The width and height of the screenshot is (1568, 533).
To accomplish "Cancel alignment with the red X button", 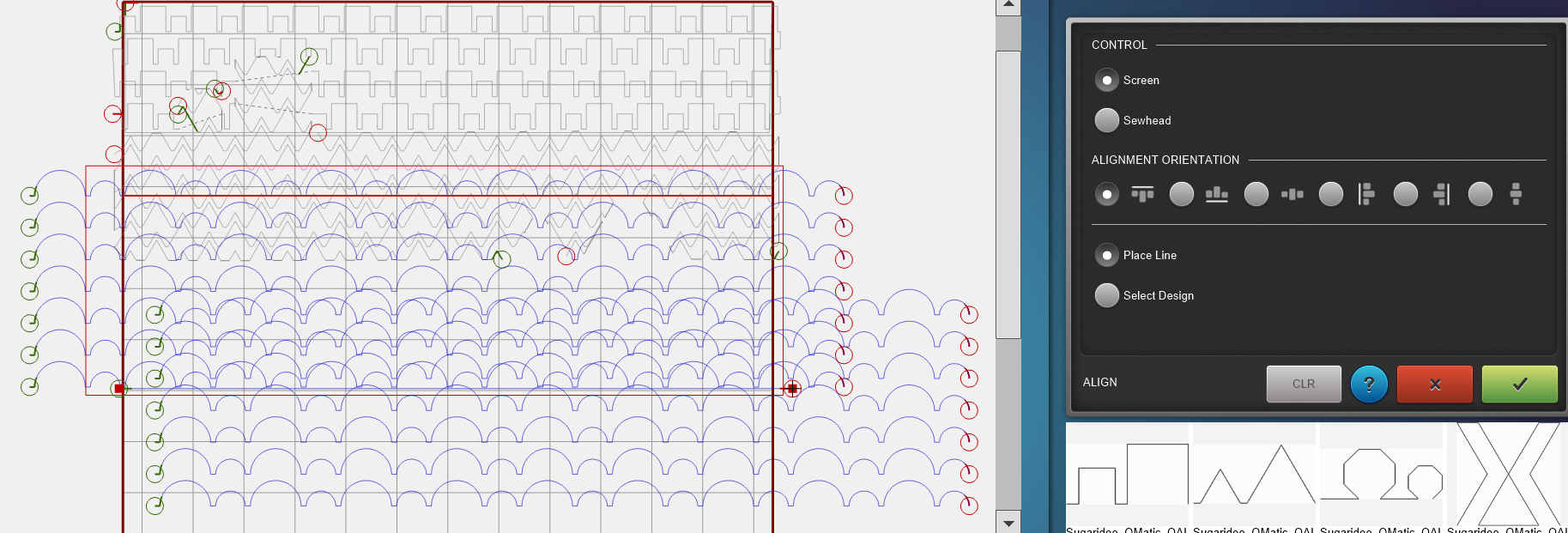I will pos(1434,384).
